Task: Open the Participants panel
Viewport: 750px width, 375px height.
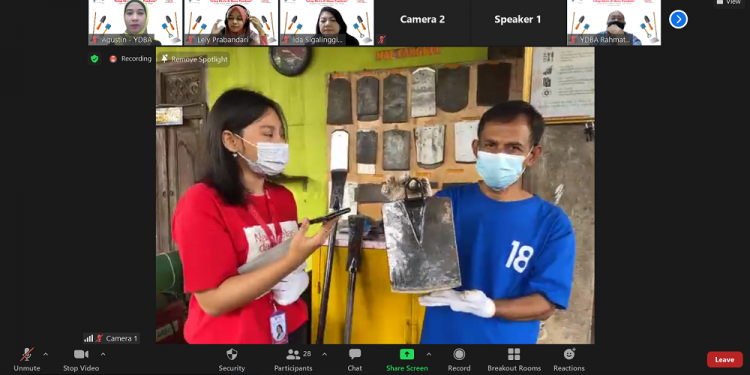Action: click(293, 360)
